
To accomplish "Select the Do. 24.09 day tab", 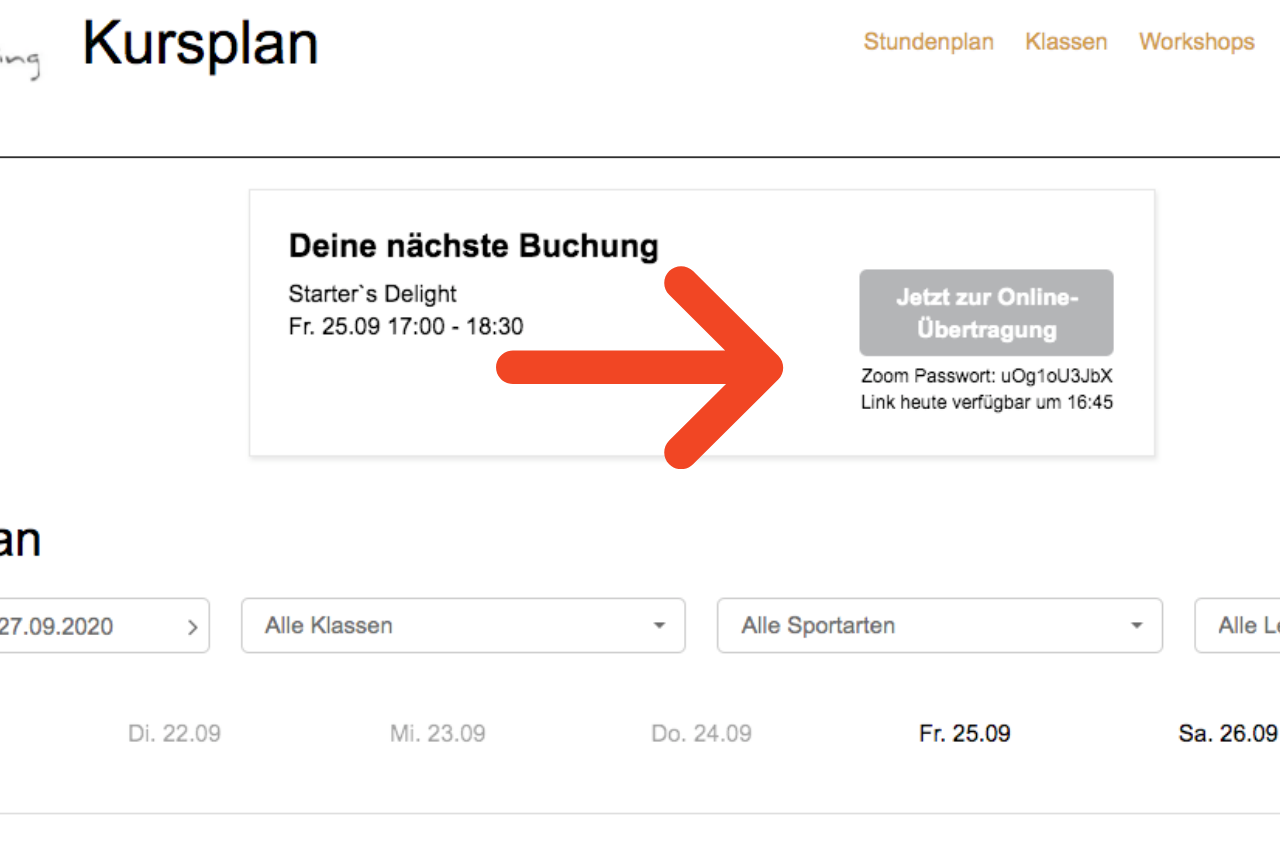I will click(x=701, y=733).
